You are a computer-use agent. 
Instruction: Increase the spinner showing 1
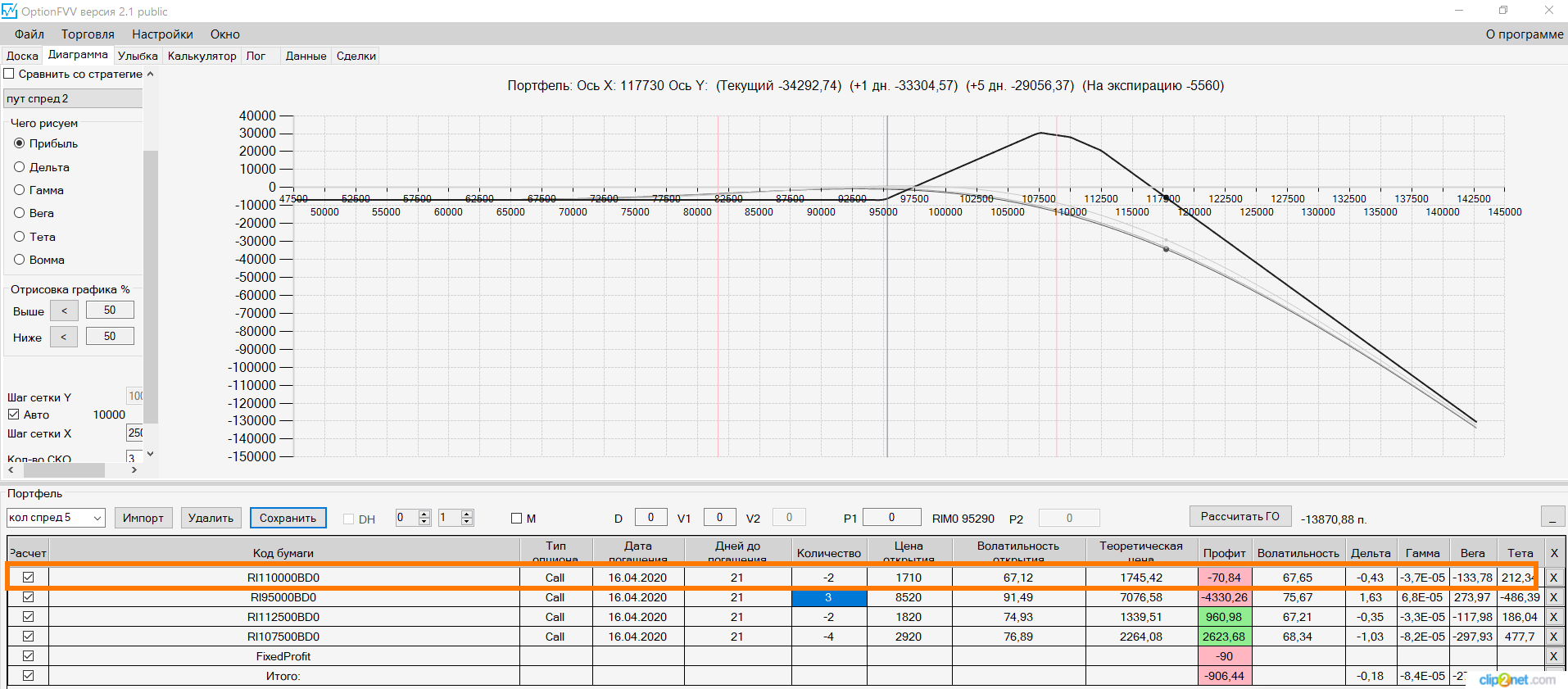click(x=467, y=514)
